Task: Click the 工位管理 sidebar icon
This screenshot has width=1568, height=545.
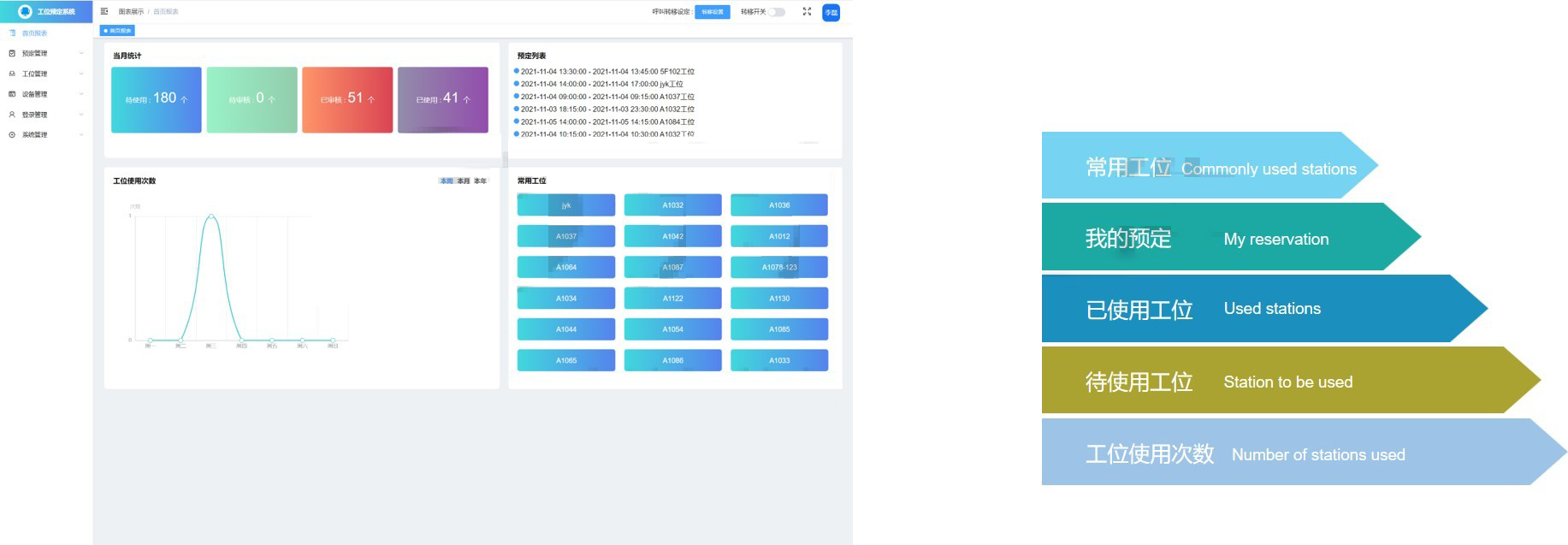Action: coord(12,74)
